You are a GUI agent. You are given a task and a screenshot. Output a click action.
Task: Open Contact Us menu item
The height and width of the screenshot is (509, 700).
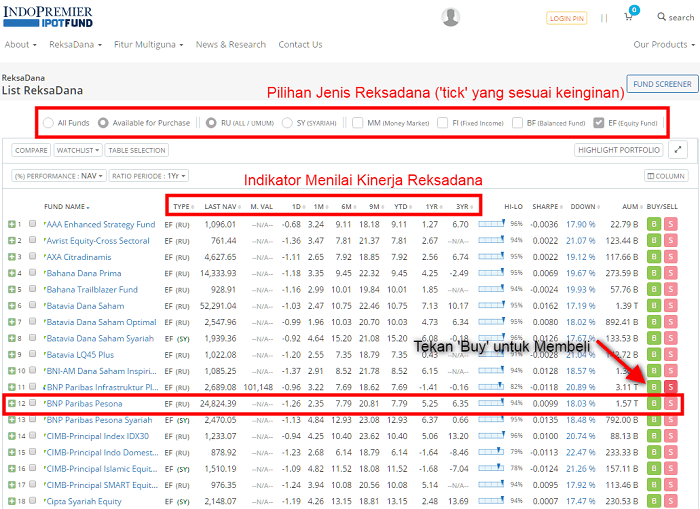coord(300,45)
